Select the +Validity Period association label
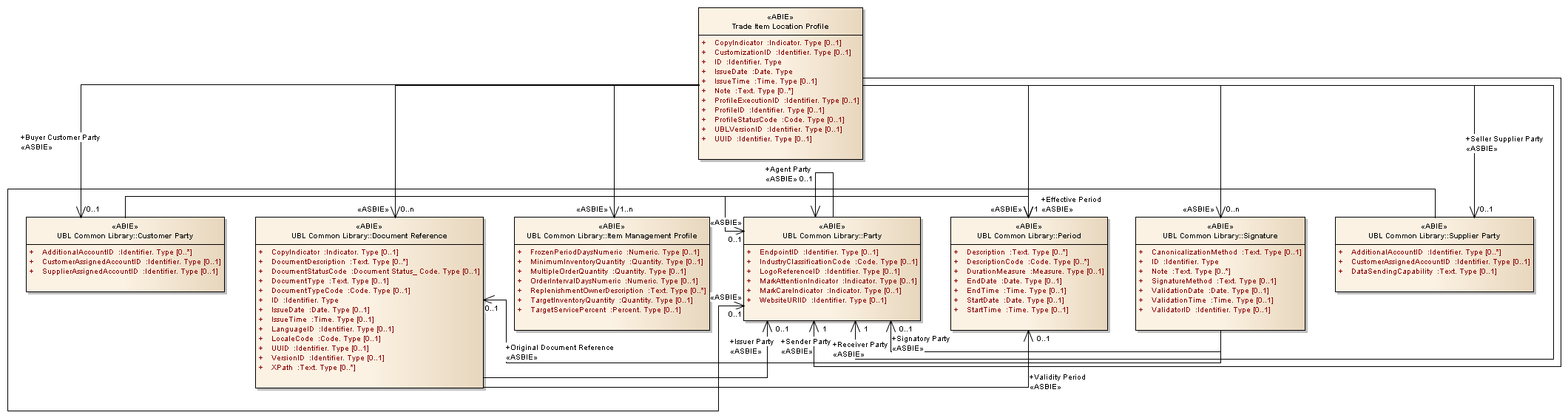The width and height of the screenshot is (1568, 418). [1058, 377]
